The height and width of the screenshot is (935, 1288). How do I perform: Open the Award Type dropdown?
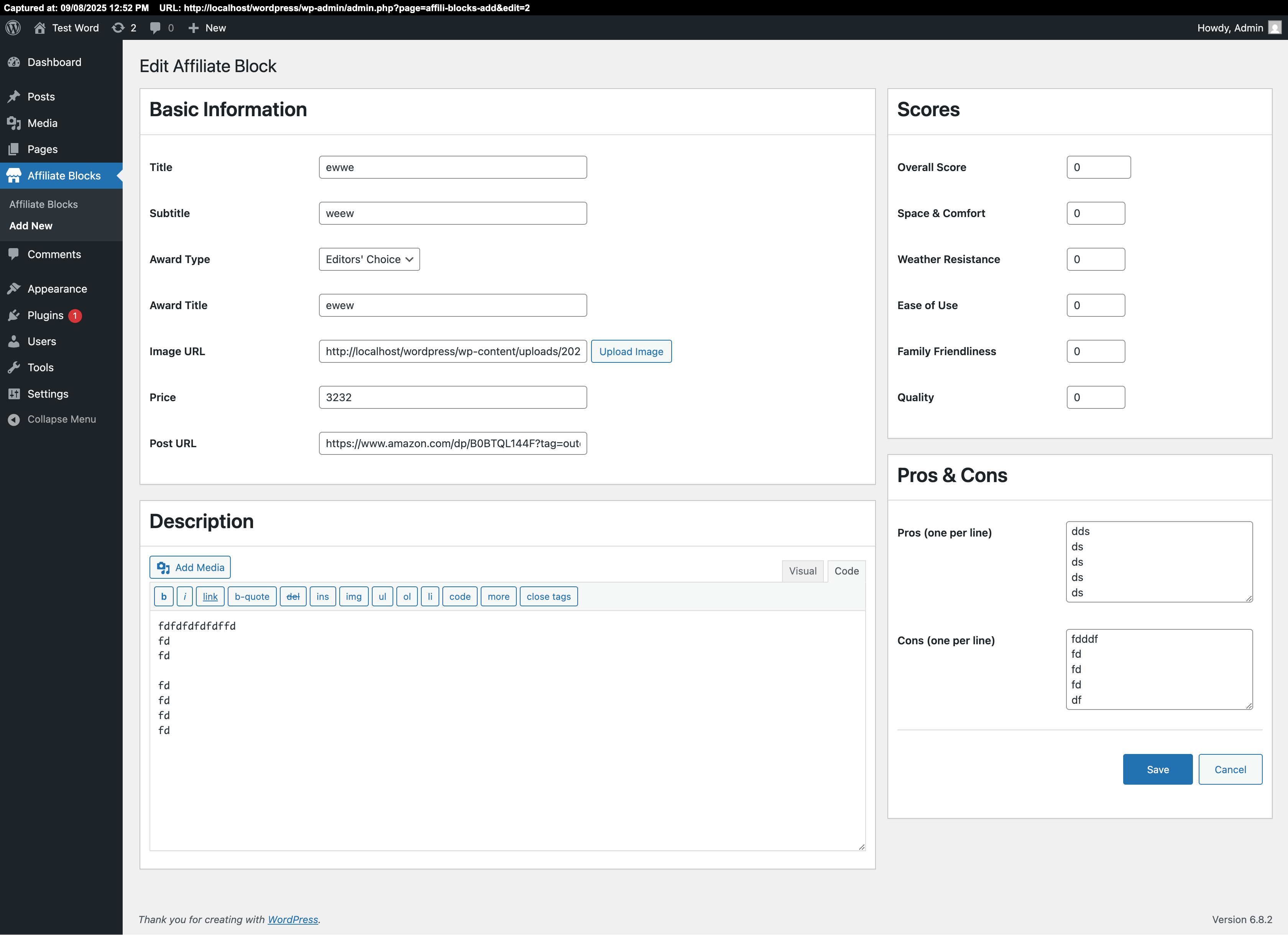click(x=369, y=260)
